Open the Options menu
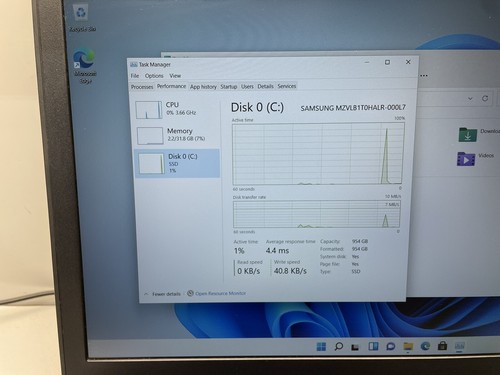Viewport: 500px width, 375px height. click(154, 76)
